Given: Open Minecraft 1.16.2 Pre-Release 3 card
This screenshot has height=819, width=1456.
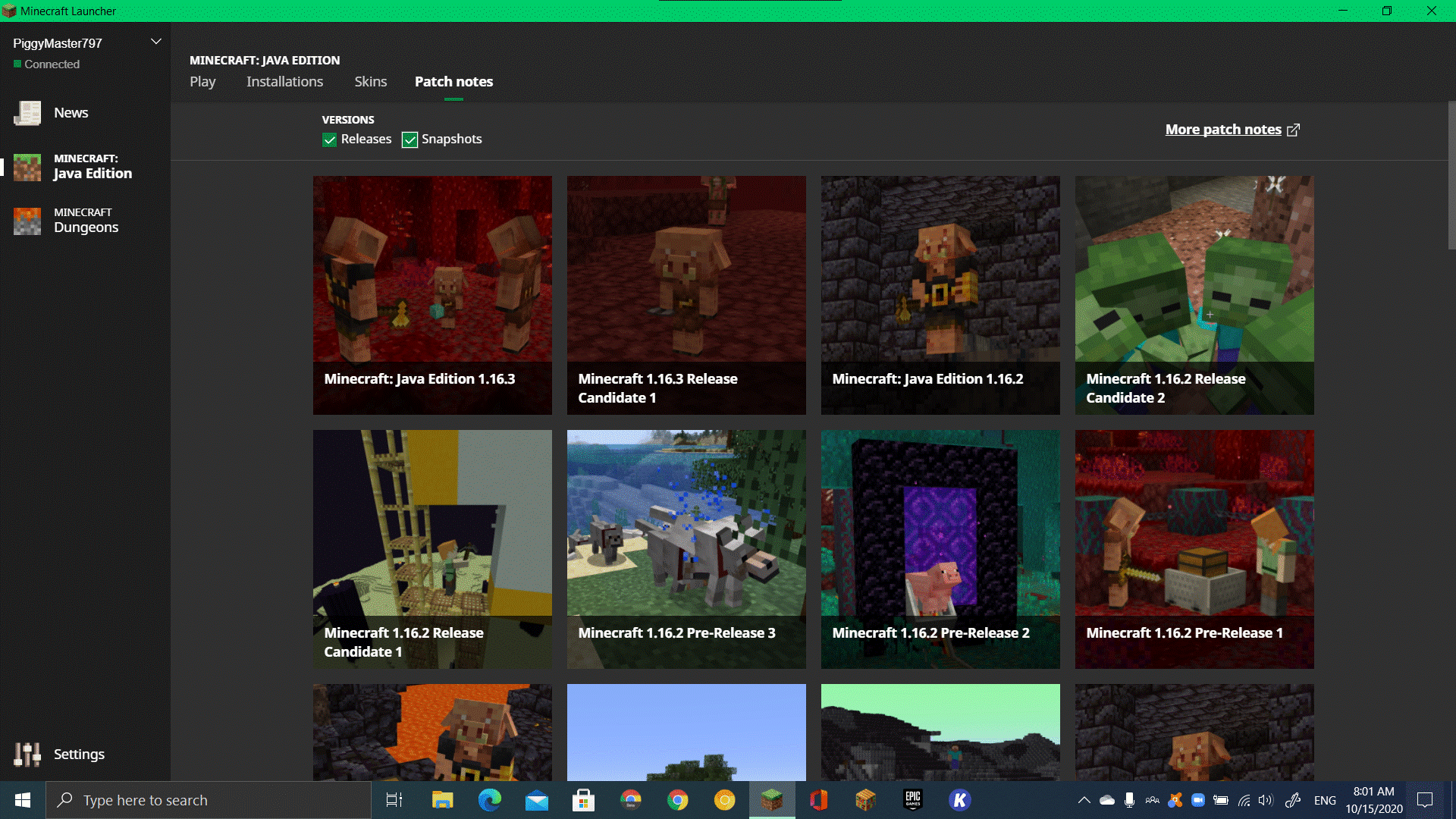Looking at the screenshot, I should tap(686, 549).
